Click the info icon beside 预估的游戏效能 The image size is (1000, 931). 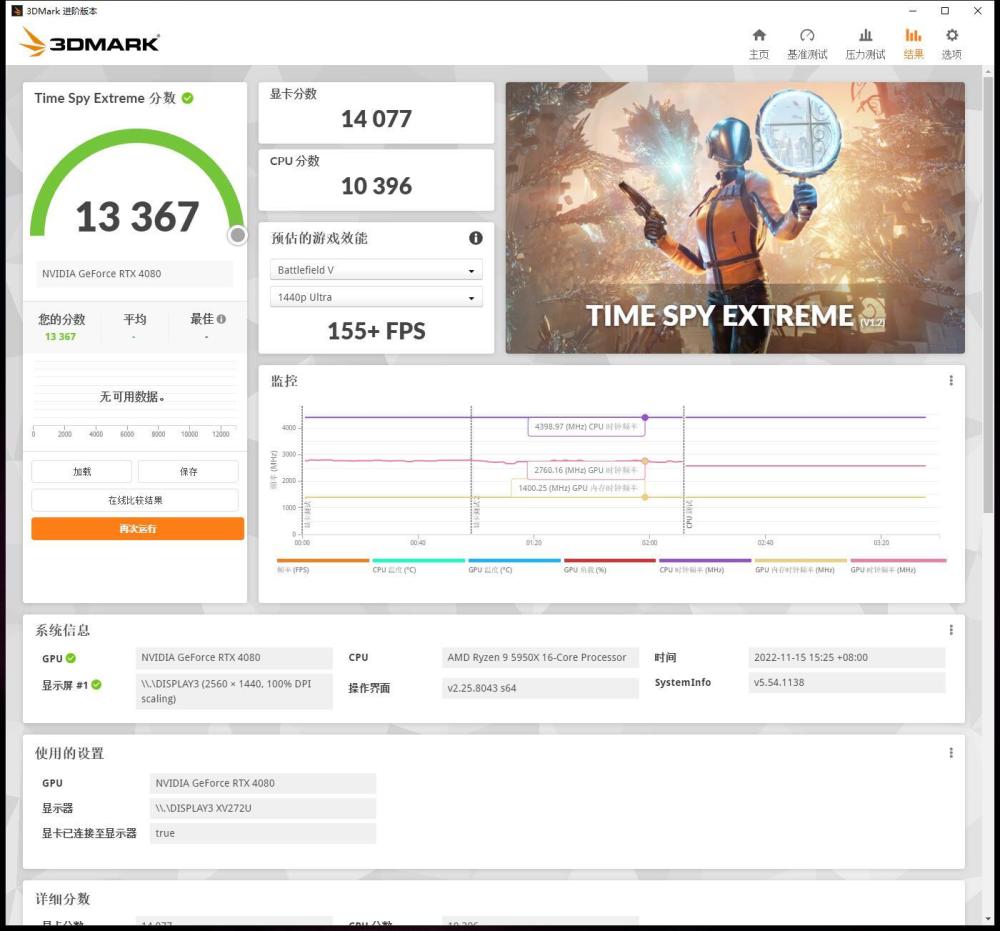[x=476, y=238]
